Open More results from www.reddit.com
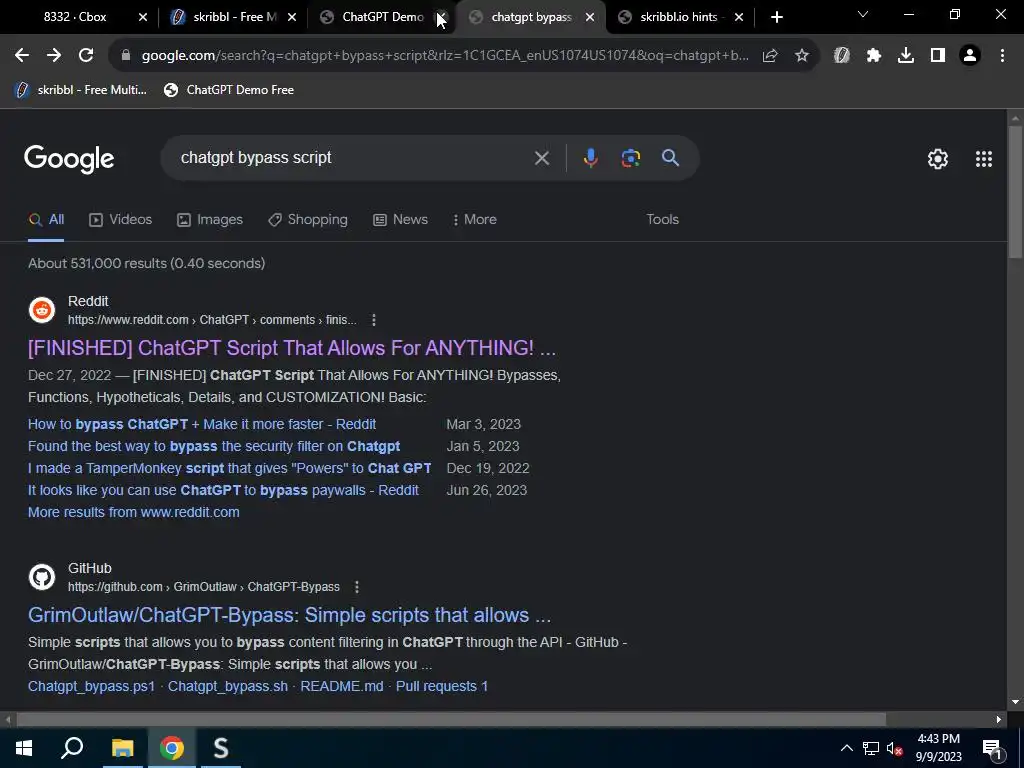Viewport: 1024px width, 768px height. coord(134,513)
